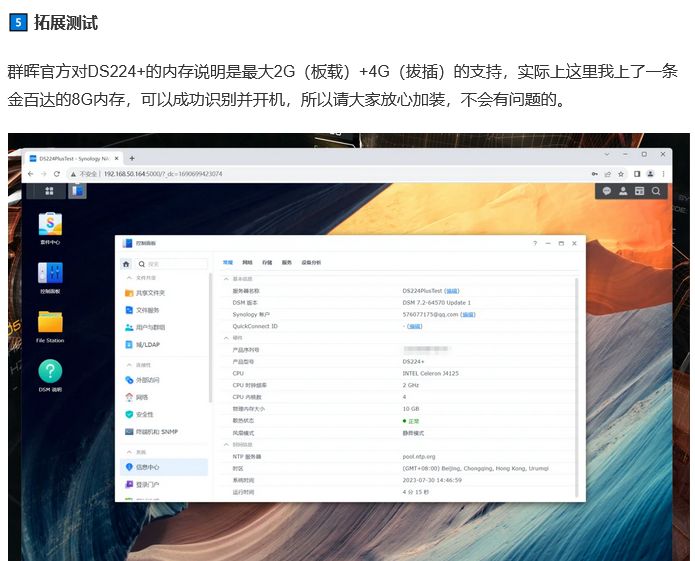This screenshot has width=695, height=561.
Task: Open the browser profile avatar icon
Action: point(650,174)
